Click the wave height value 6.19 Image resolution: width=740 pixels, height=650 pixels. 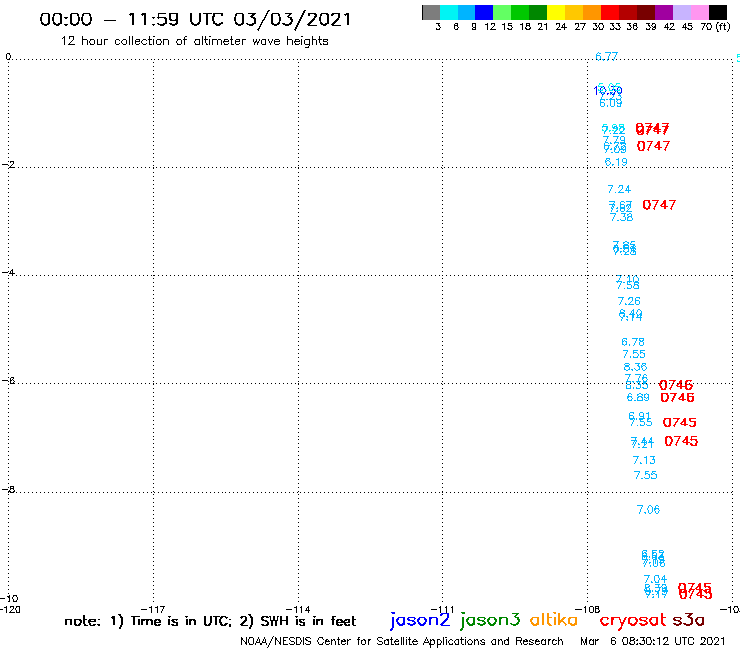coord(616,162)
